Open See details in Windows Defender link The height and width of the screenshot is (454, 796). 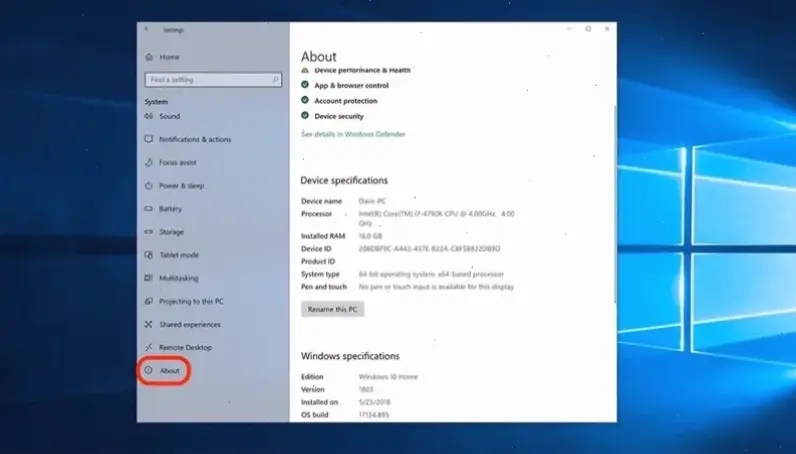353,134
